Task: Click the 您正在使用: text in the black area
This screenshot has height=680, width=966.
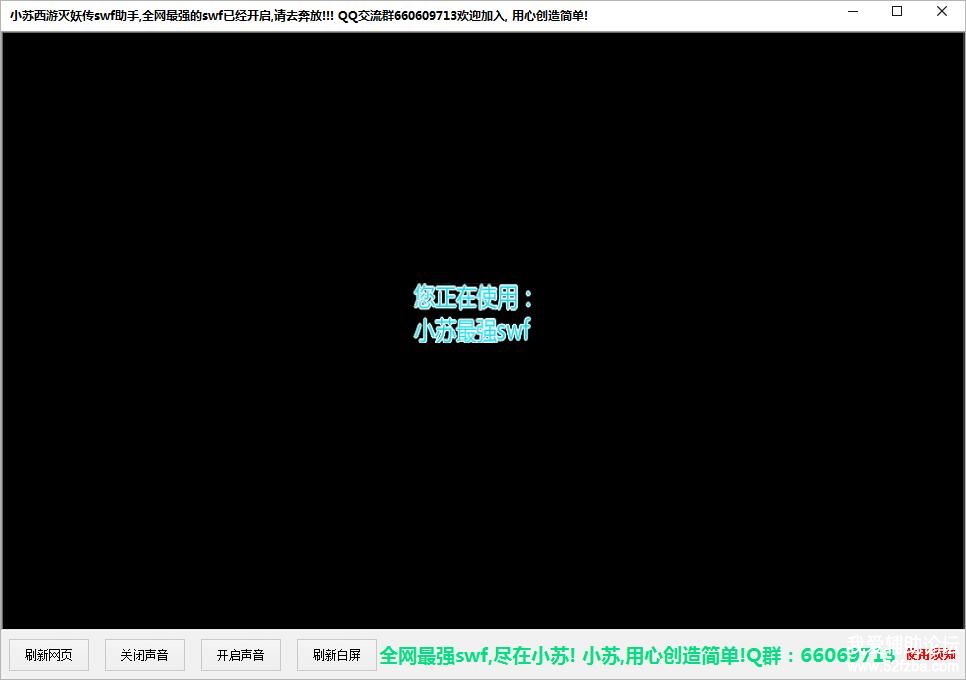Action: [473, 297]
